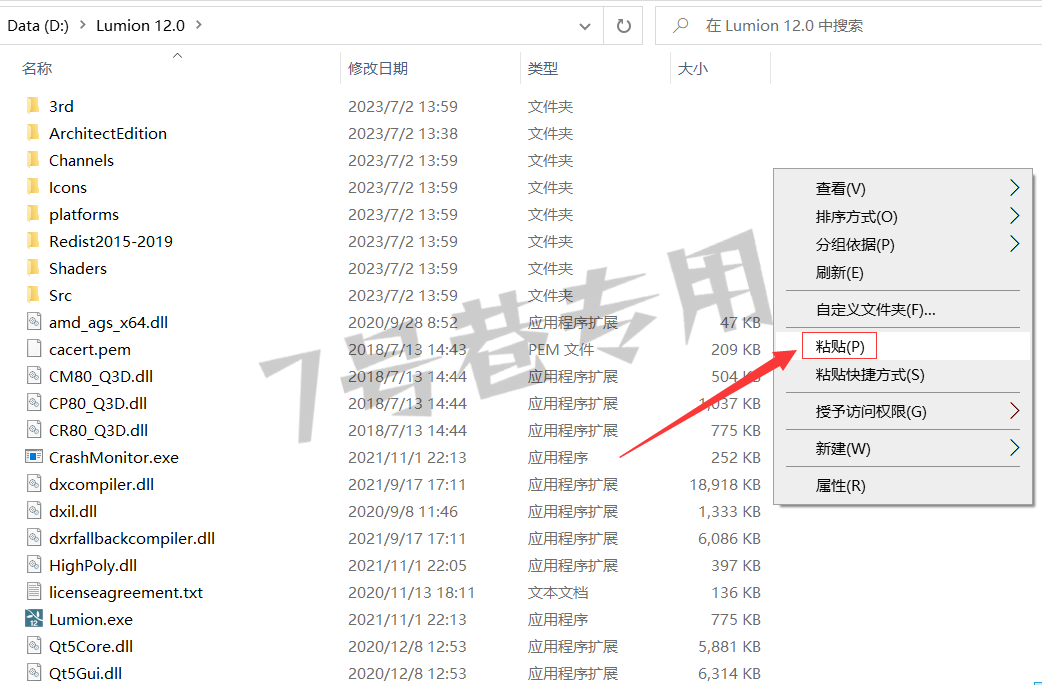
Task: Select the licenseagreement.txt file name
Action: (x=126, y=592)
